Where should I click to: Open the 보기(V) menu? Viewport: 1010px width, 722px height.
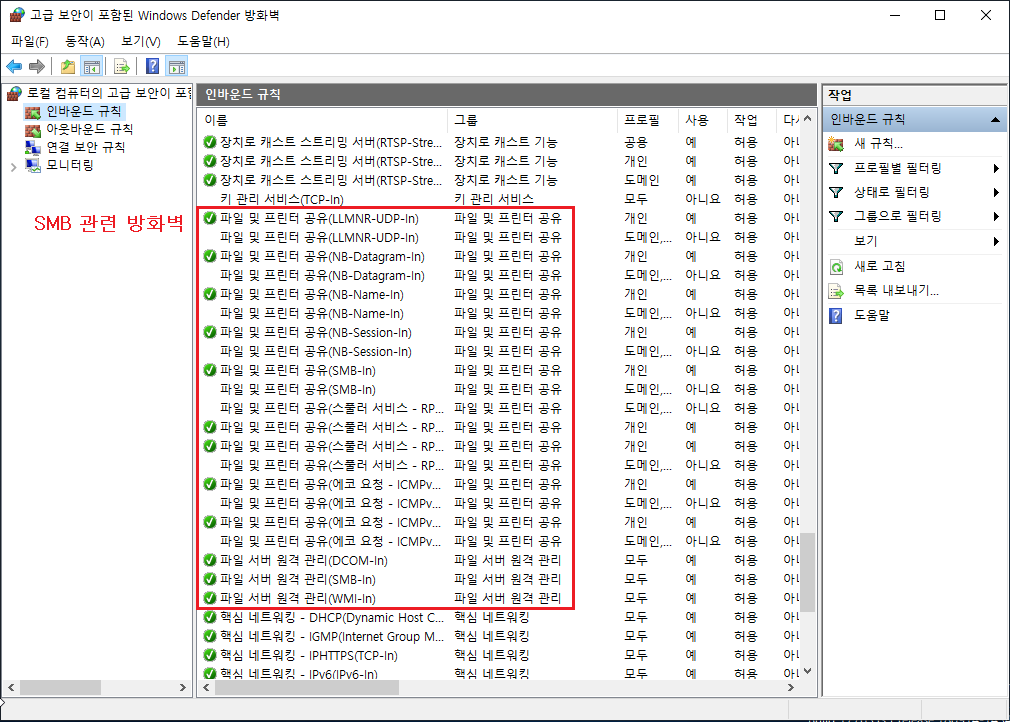point(140,41)
